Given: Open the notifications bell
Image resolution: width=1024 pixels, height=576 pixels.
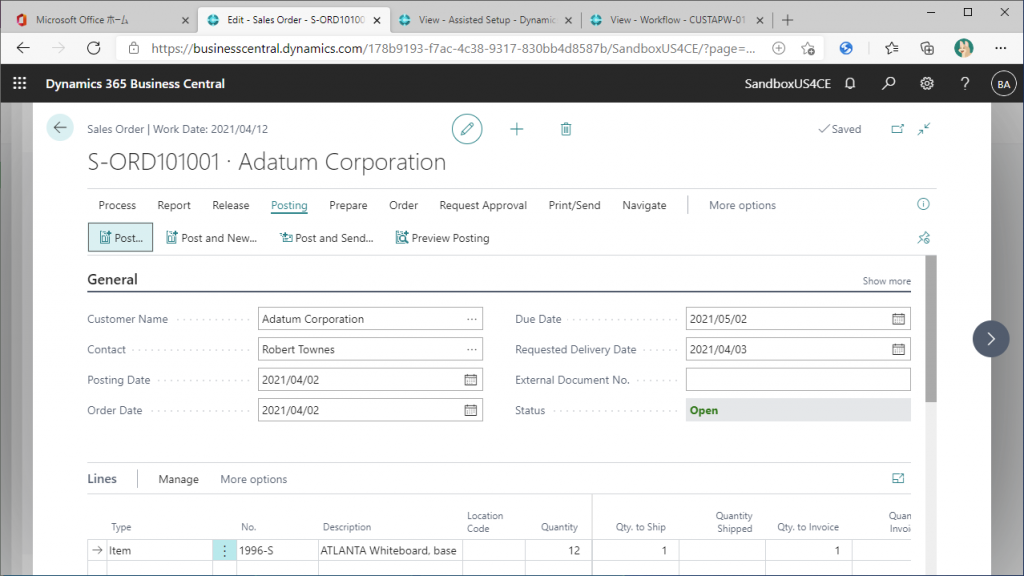Looking at the screenshot, I should click(850, 84).
